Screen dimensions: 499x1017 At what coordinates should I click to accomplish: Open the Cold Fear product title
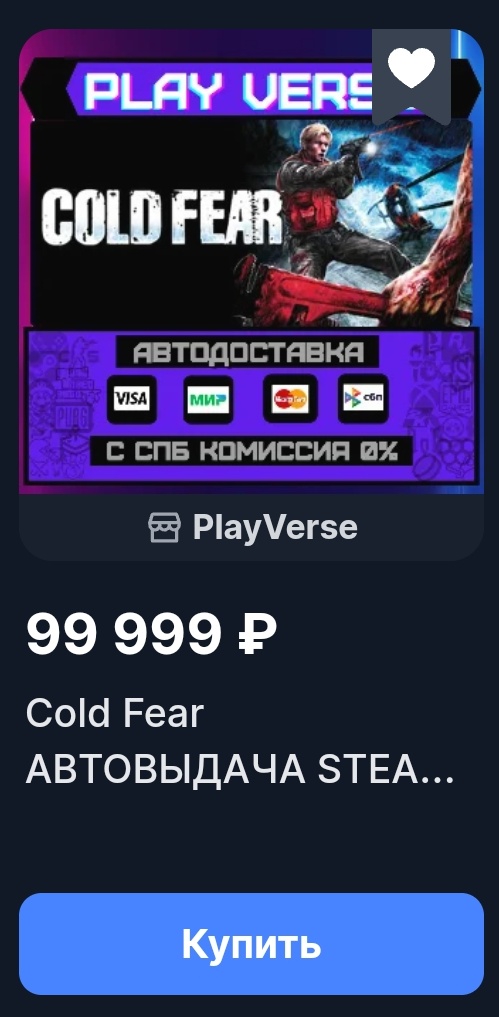coord(115,713)
